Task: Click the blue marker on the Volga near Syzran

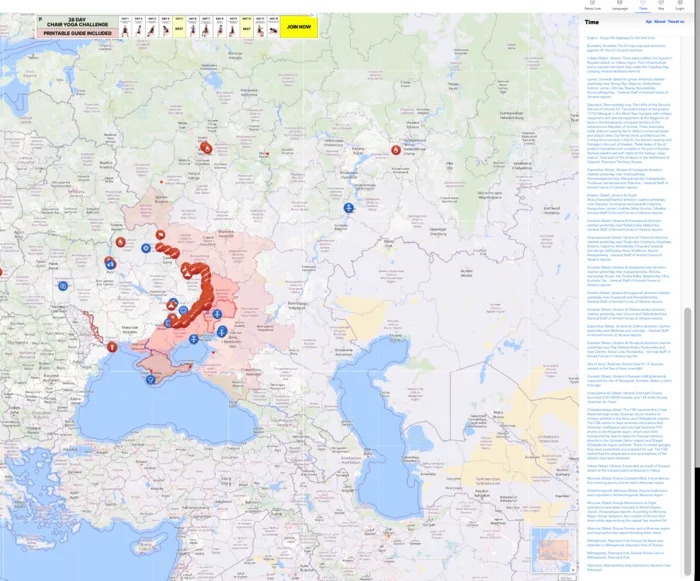Action: (349, 208)
